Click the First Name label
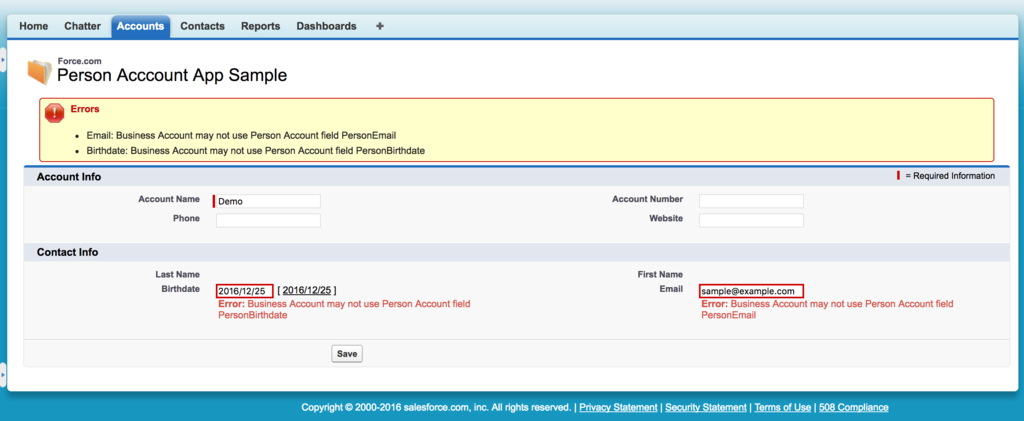 (660, 275)
